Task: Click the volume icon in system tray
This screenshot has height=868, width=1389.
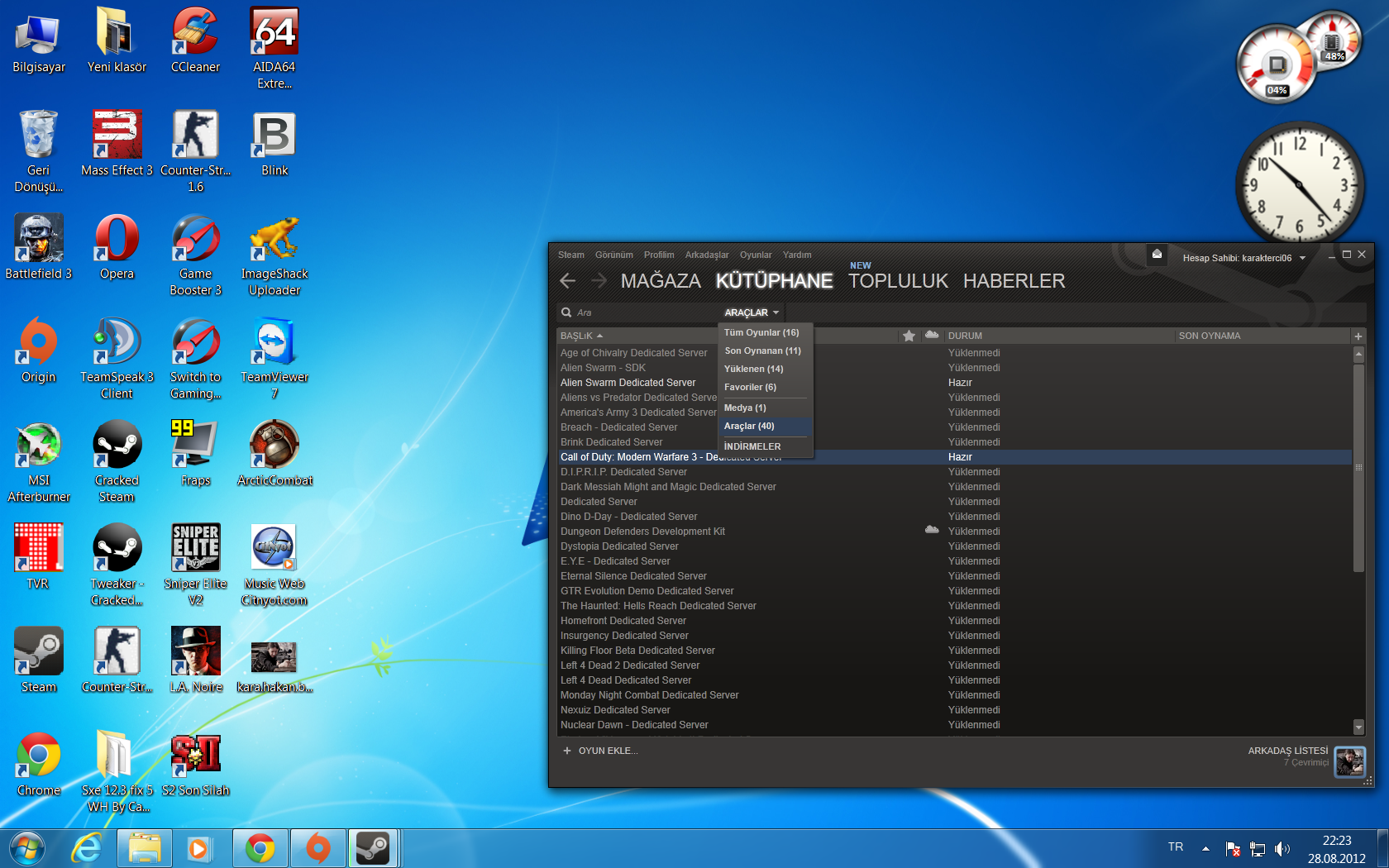Action: coord(1282,848)
